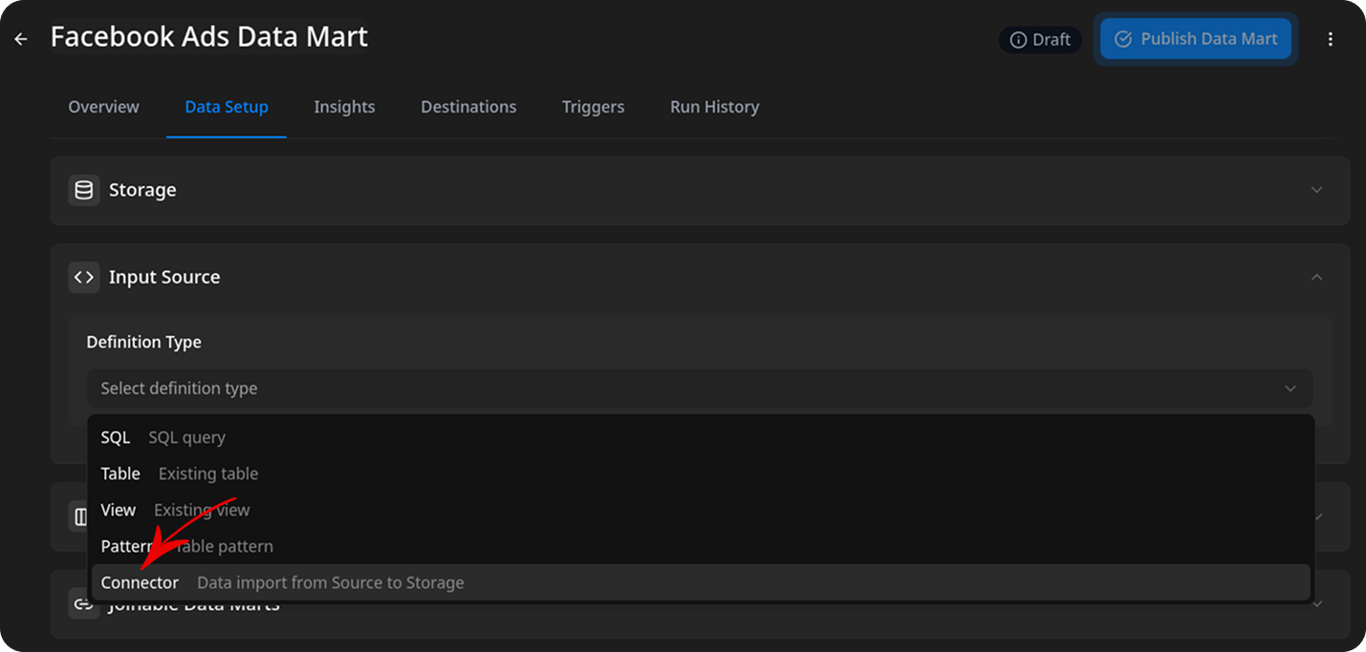Viewport: 1366px width, 652px height.
Task: Expand the Storage section chevron
Action: (1317, 190)
